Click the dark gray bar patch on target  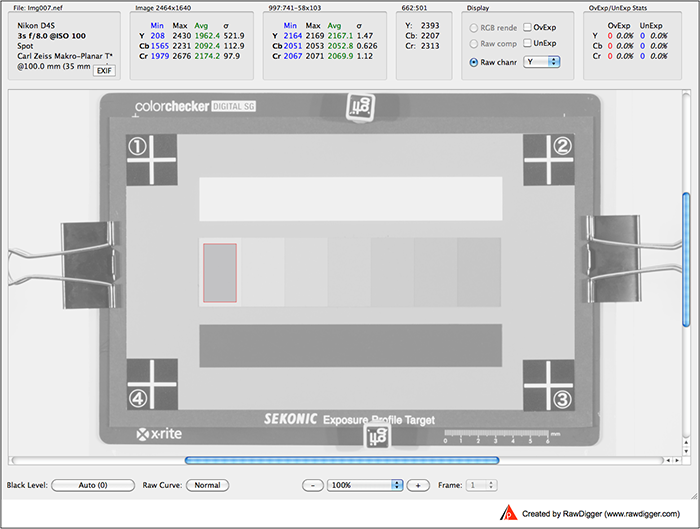pyautogui.click(x=351, y=346)
